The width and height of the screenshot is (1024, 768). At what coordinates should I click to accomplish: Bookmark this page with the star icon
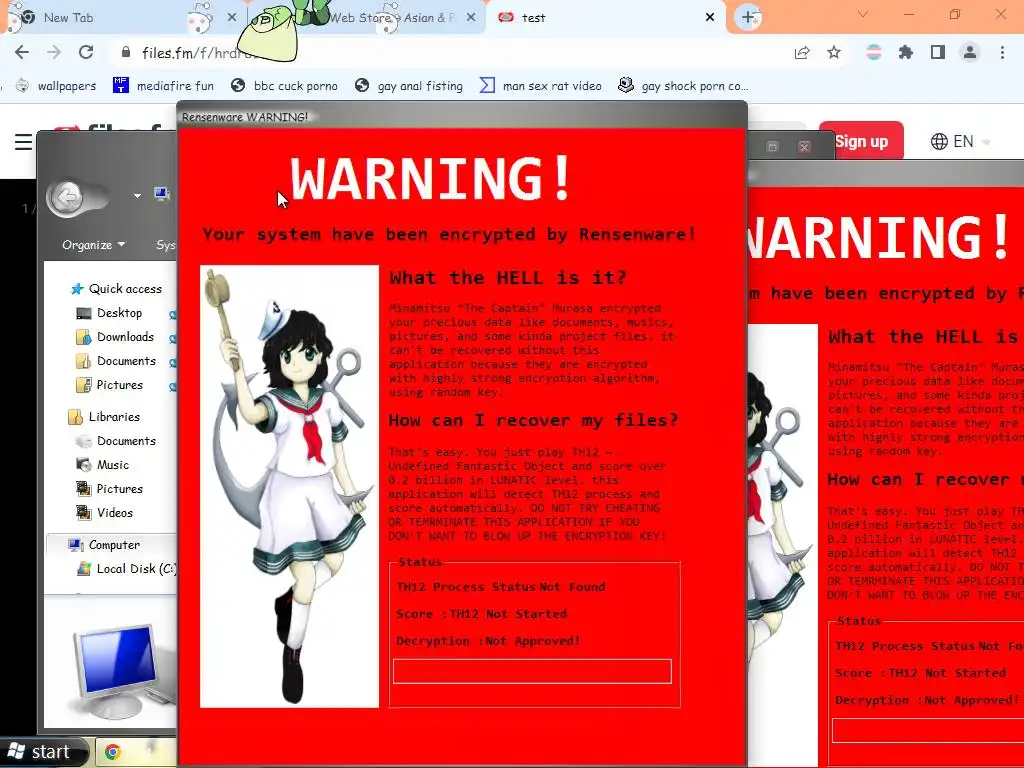coord(834,53)
